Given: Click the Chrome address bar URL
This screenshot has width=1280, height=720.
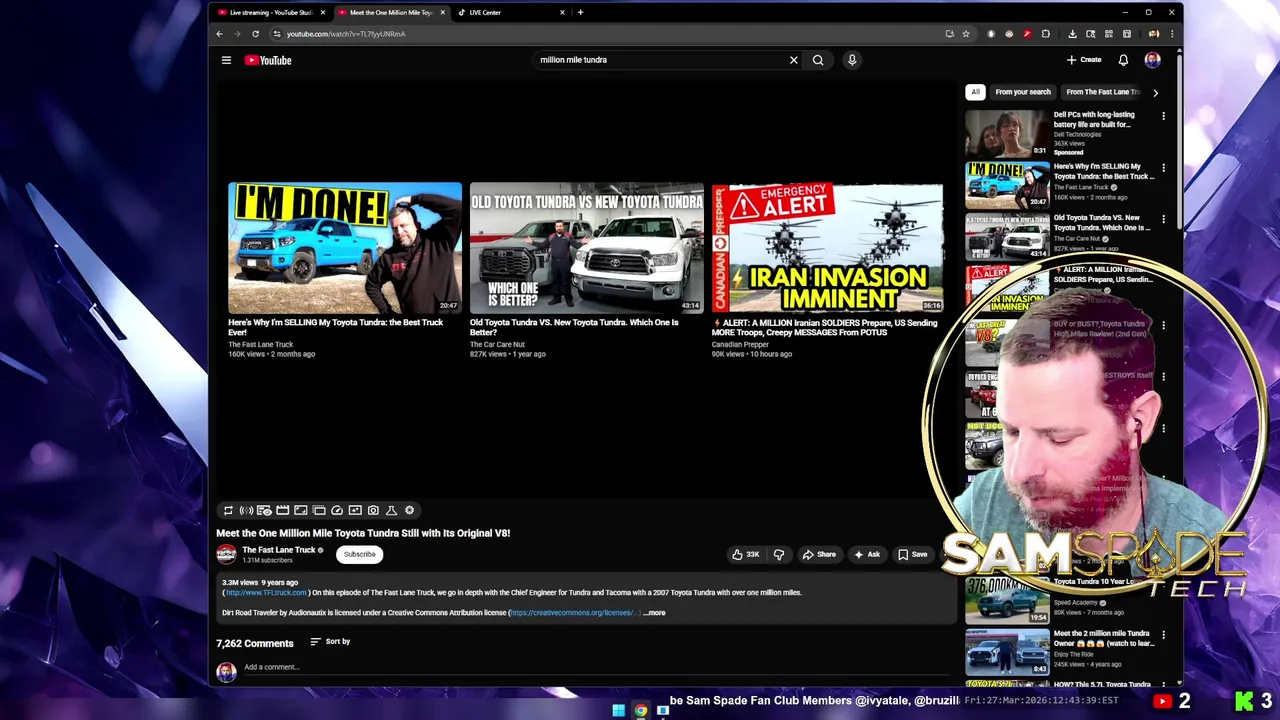Looking at the screenshot, I should pyautogui.click(x=346, y=34).
